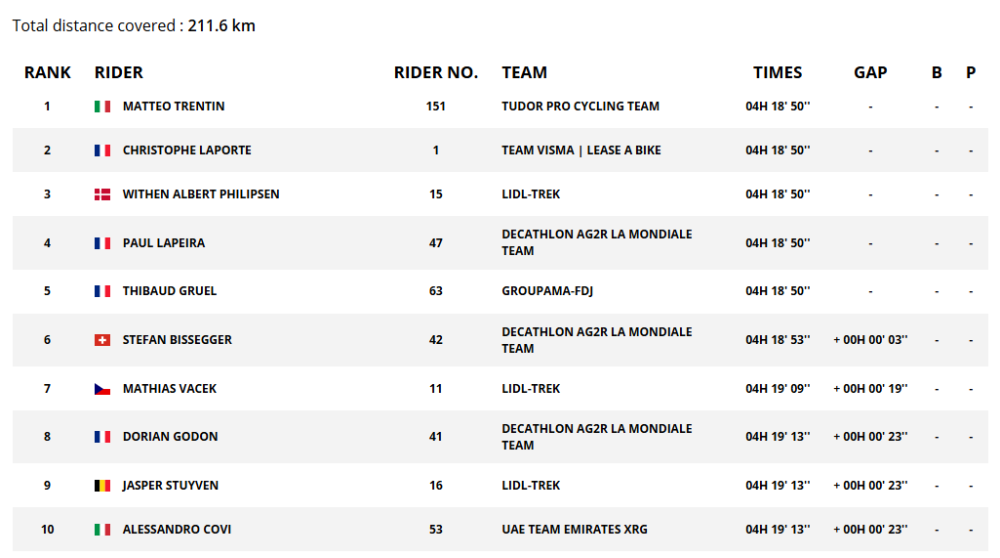Click the French flag beside Christophe Laporte
The image size is (1000, 558).
102,150
